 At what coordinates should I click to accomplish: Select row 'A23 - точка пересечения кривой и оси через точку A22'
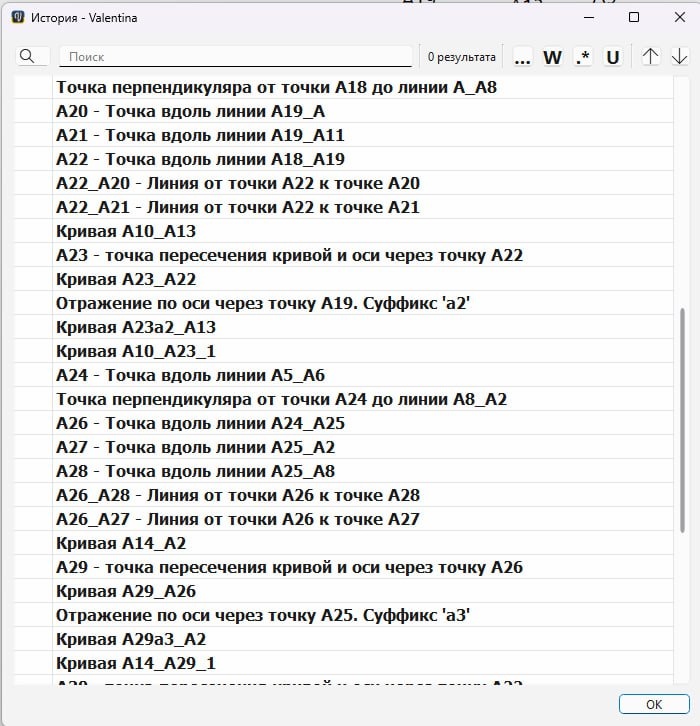pyautogui.click(x=344, y=255)
